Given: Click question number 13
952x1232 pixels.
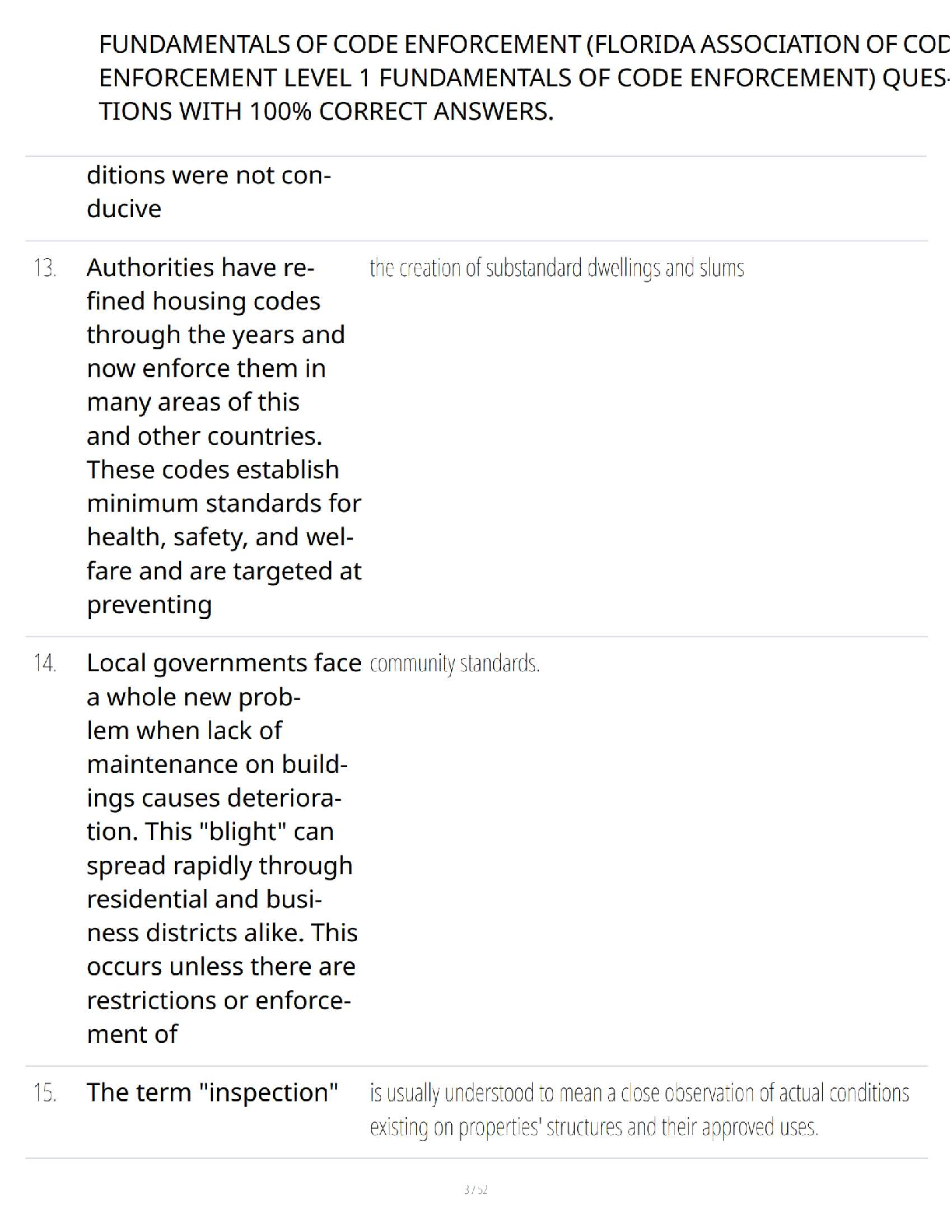Looking at the screenshot, I should click(x=45, y=268).
